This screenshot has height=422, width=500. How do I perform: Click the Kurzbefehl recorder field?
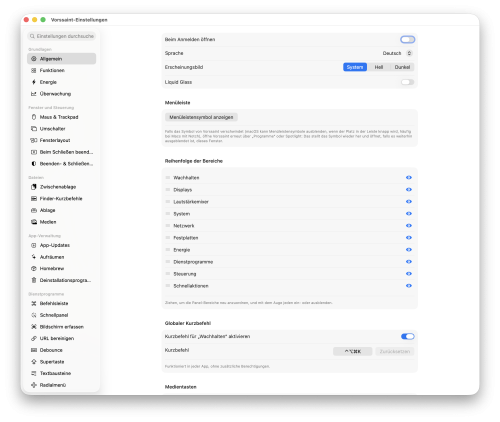tap(352, 351)
